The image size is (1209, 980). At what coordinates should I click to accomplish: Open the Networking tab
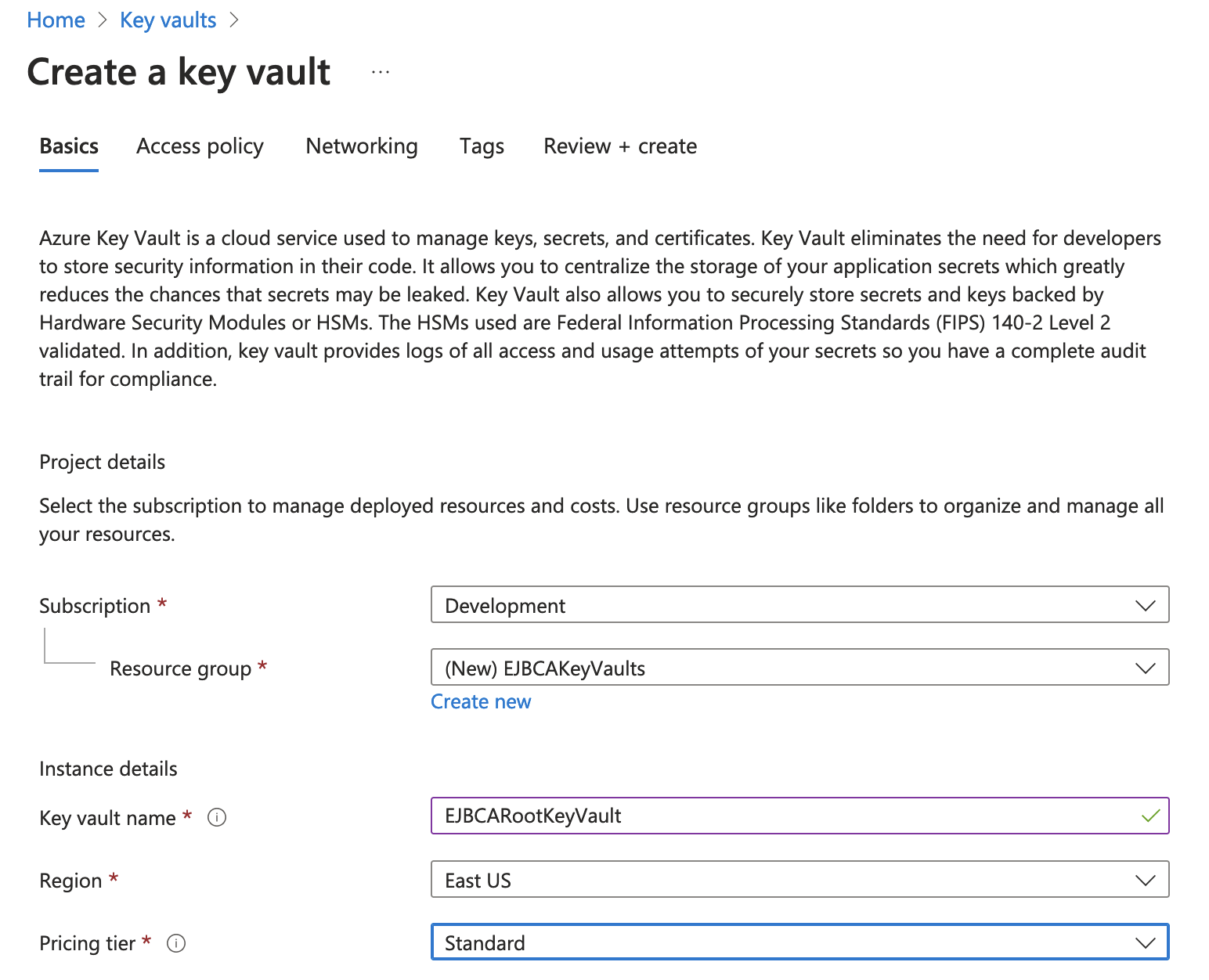click(x=361, y=146)
